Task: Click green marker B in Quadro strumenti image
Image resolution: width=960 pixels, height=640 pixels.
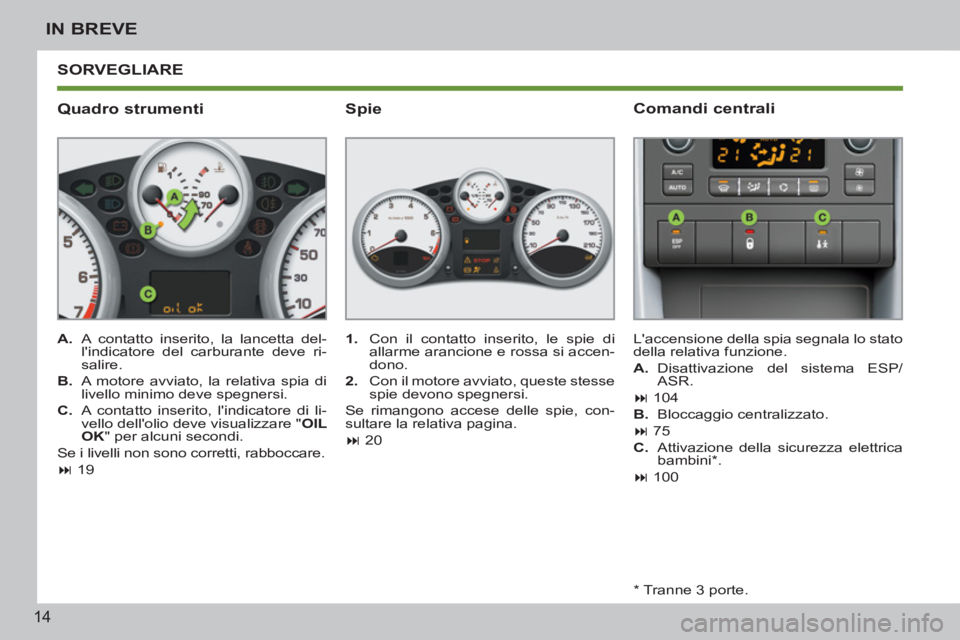Action: coord(148,230)
